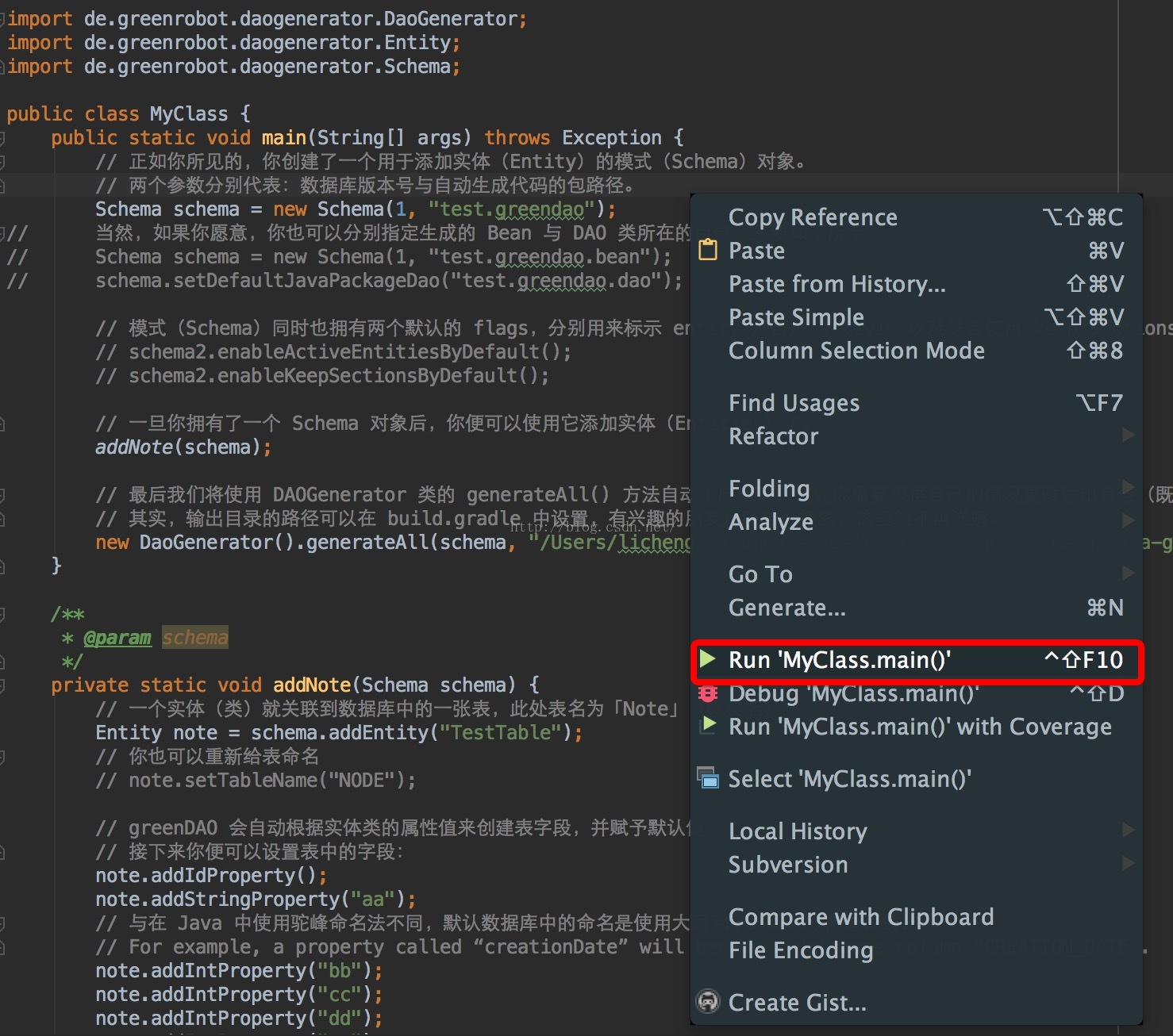The width and height of the screenshot is (1173, 1036).
Task: Choose Copy Reference from context menu
Action: pyautogui.click(x=813, y=217)
